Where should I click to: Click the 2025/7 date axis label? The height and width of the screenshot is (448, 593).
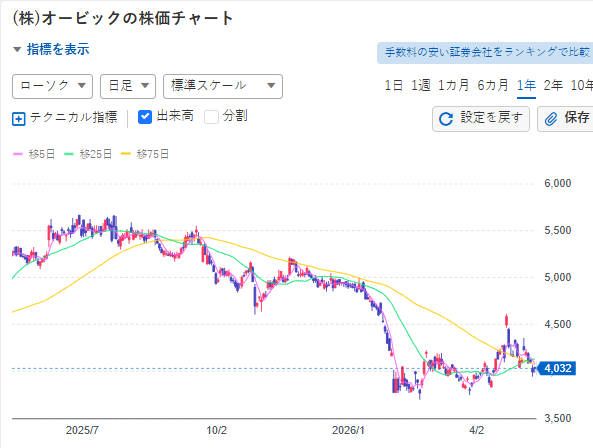tap(82, 430)
